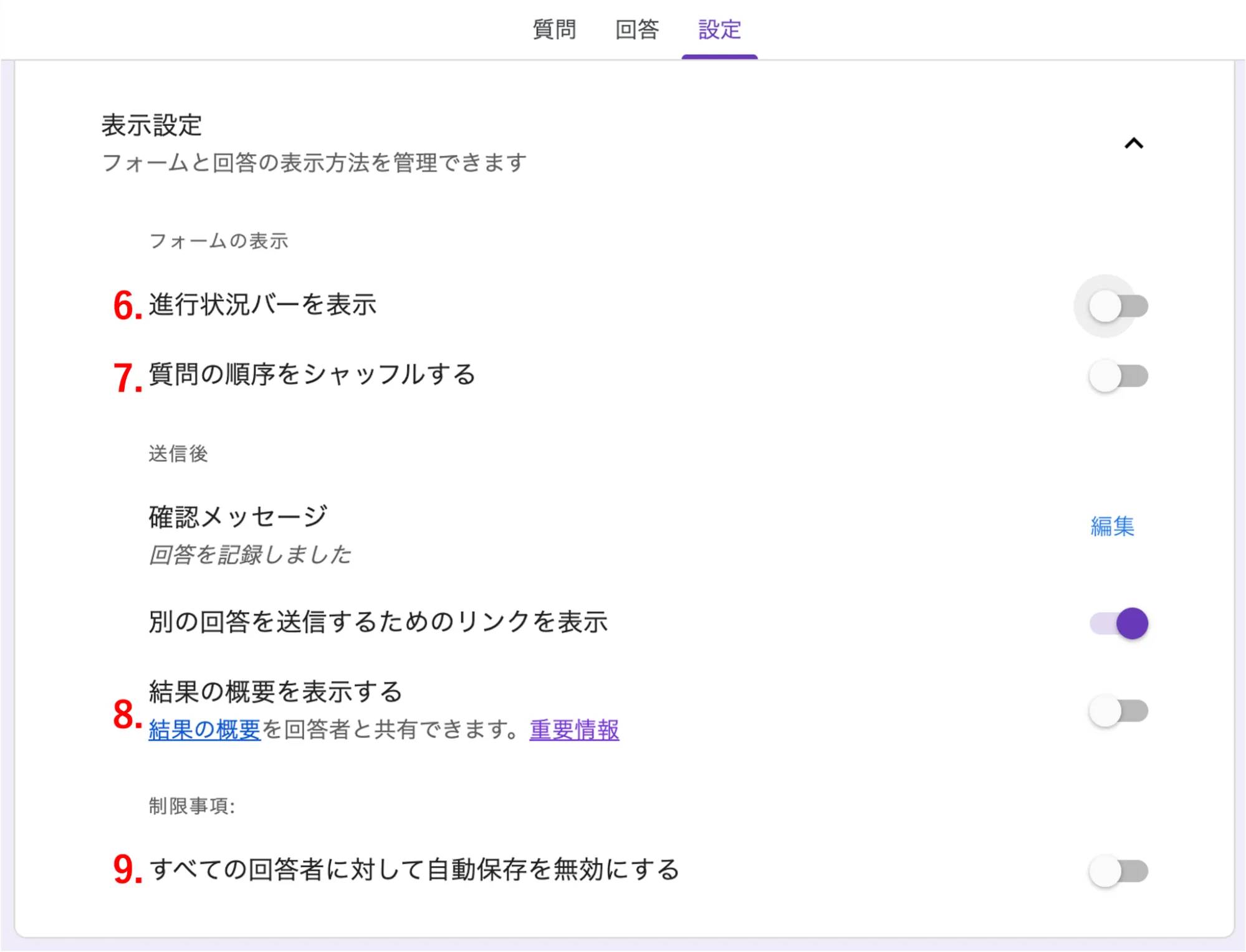Click the フォームと回答の表示方法を管理できます description

(314, 163)
